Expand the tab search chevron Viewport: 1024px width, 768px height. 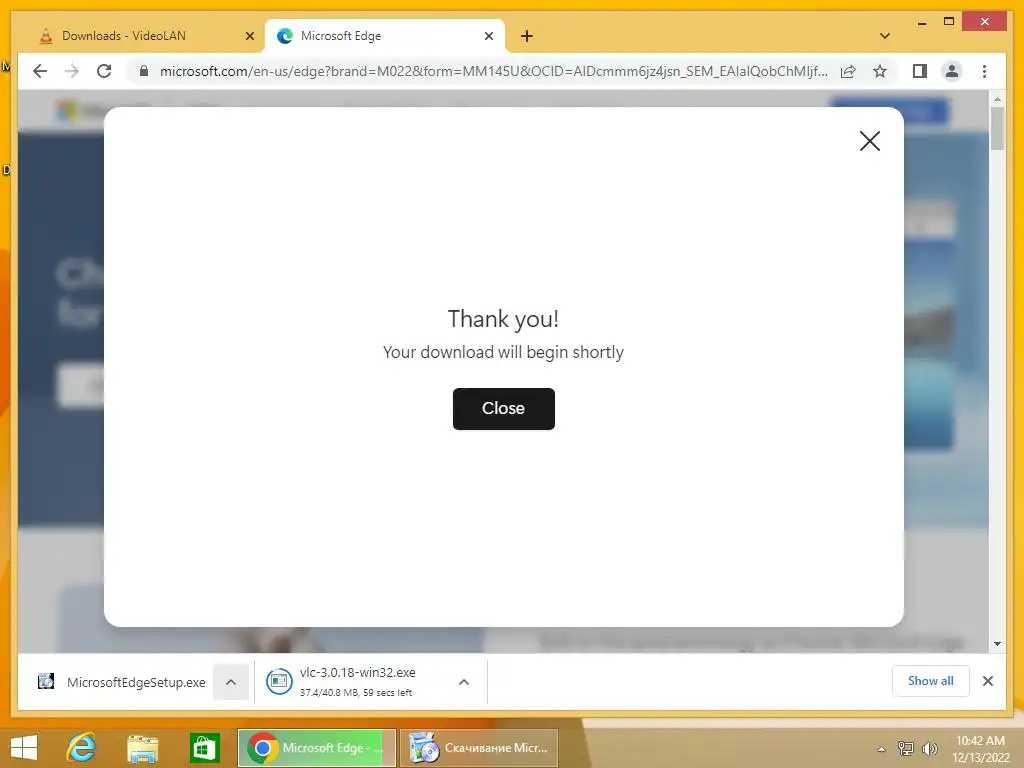click(885, 36)
